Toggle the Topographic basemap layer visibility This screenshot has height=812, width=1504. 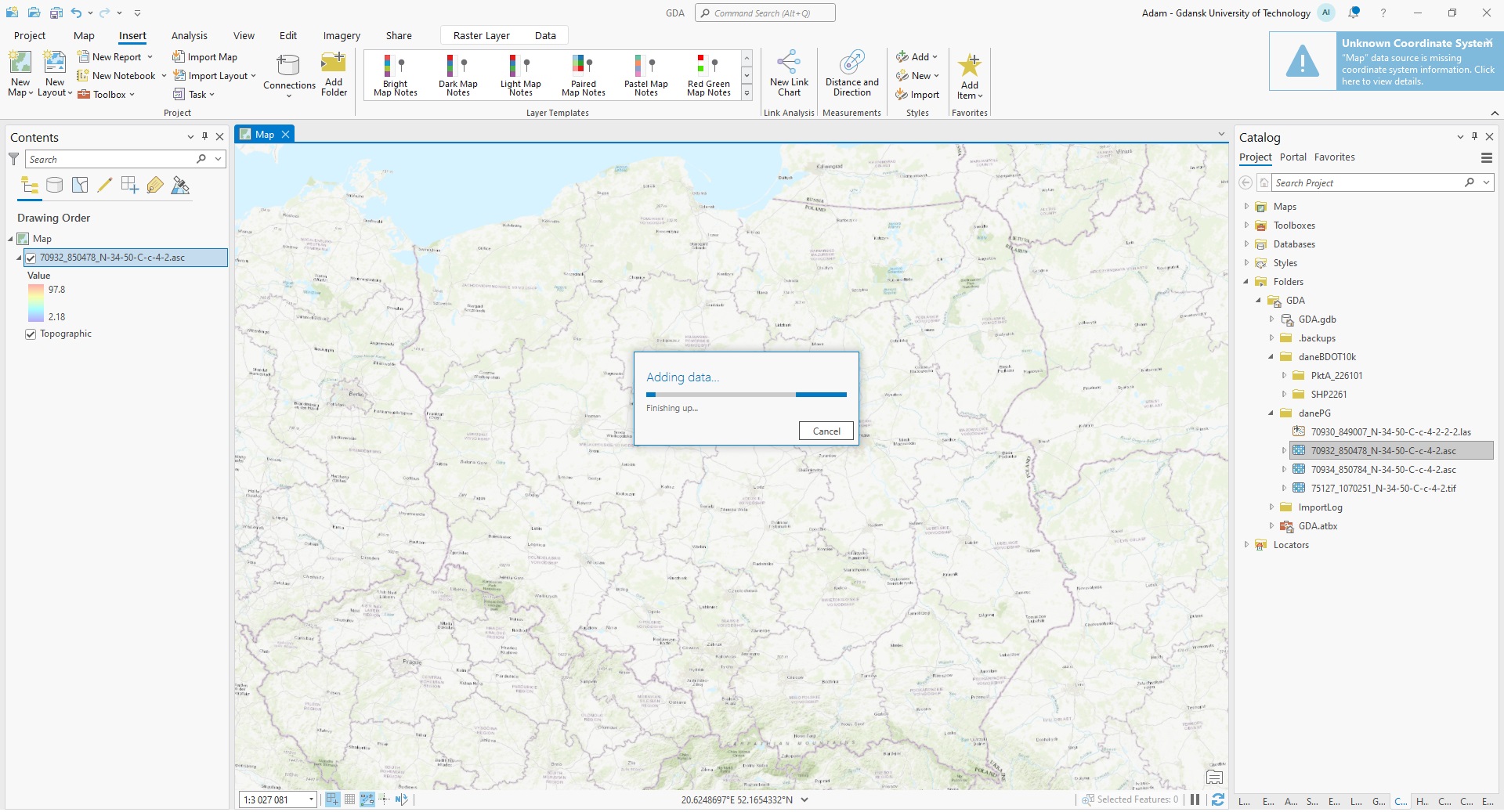click(x=31, y=334)
